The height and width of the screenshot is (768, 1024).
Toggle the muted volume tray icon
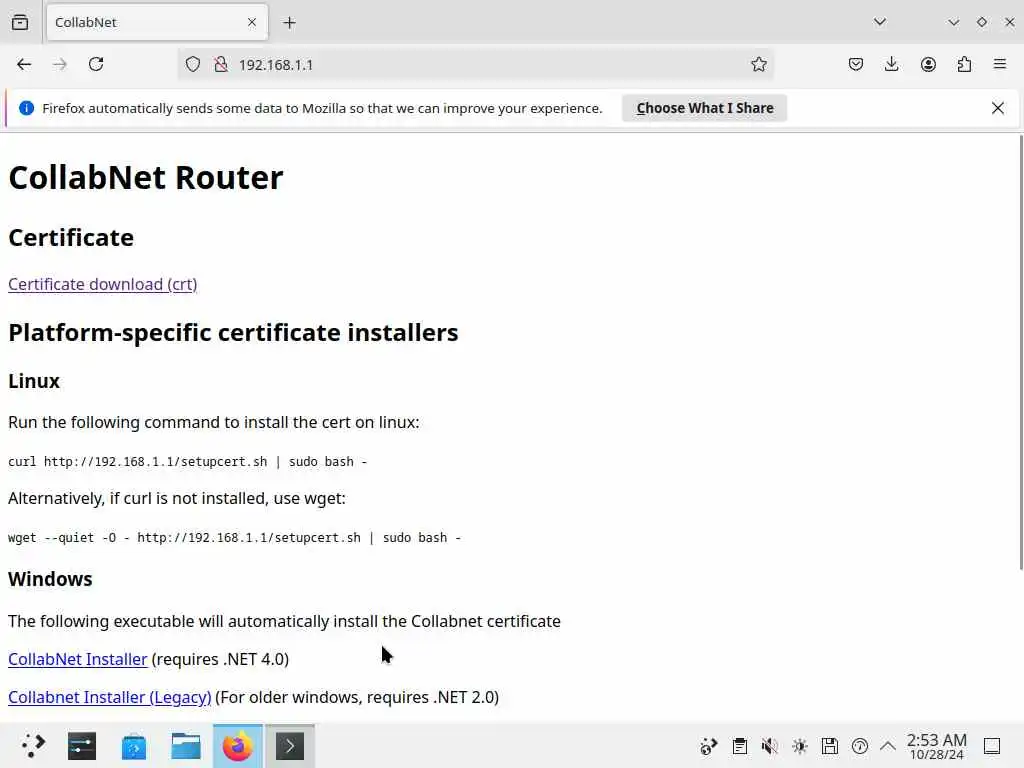769,746
